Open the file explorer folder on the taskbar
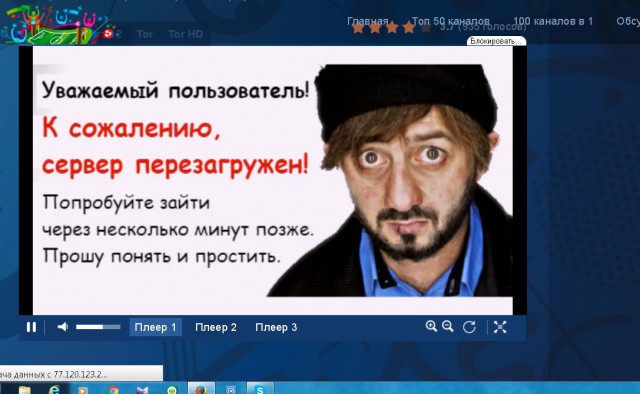Image resolution: width=640 pixels, height=394 pixels. pos(24,390)
